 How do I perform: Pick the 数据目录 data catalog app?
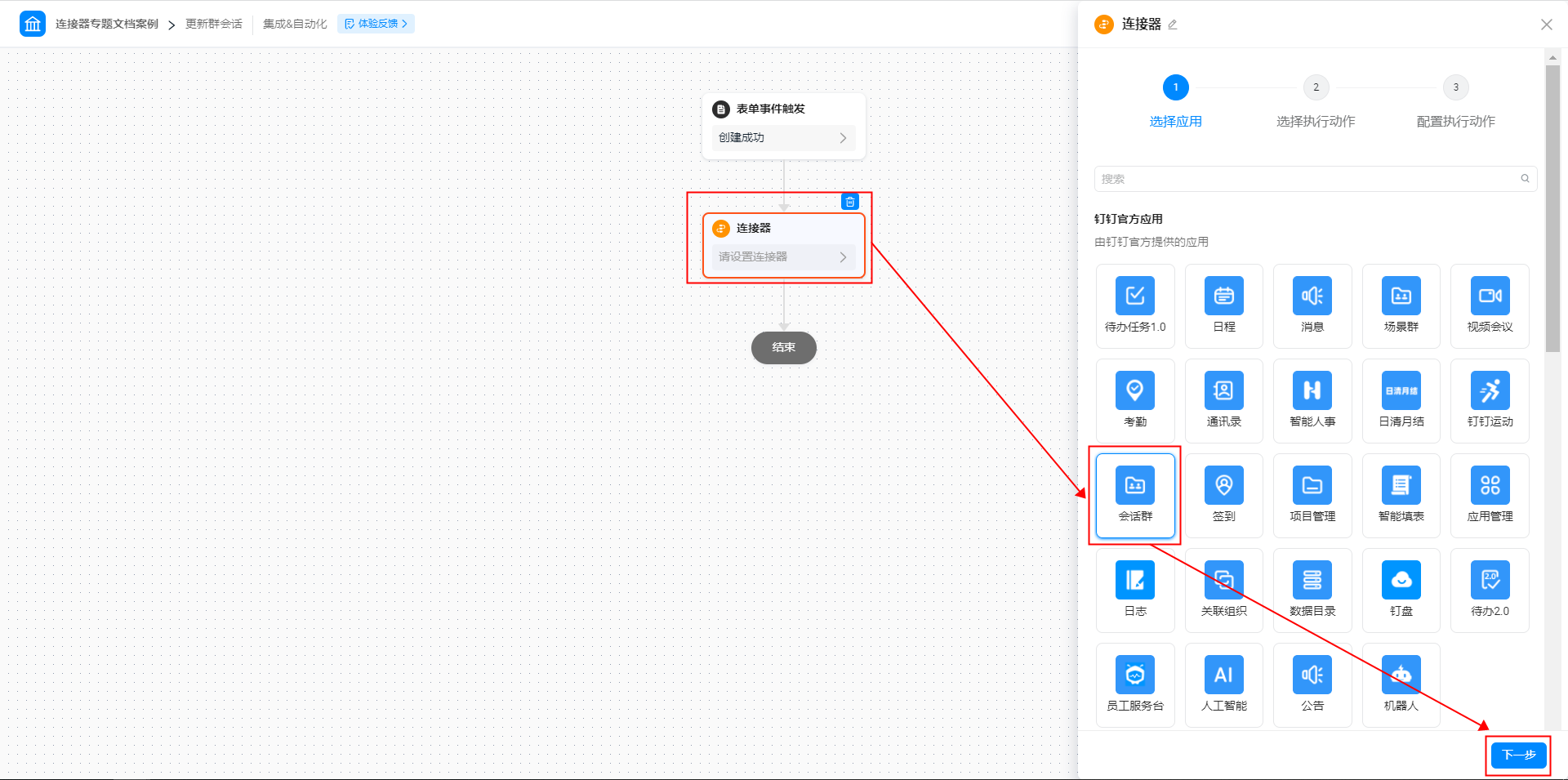pyautogui.click(x=1312, y=590)
